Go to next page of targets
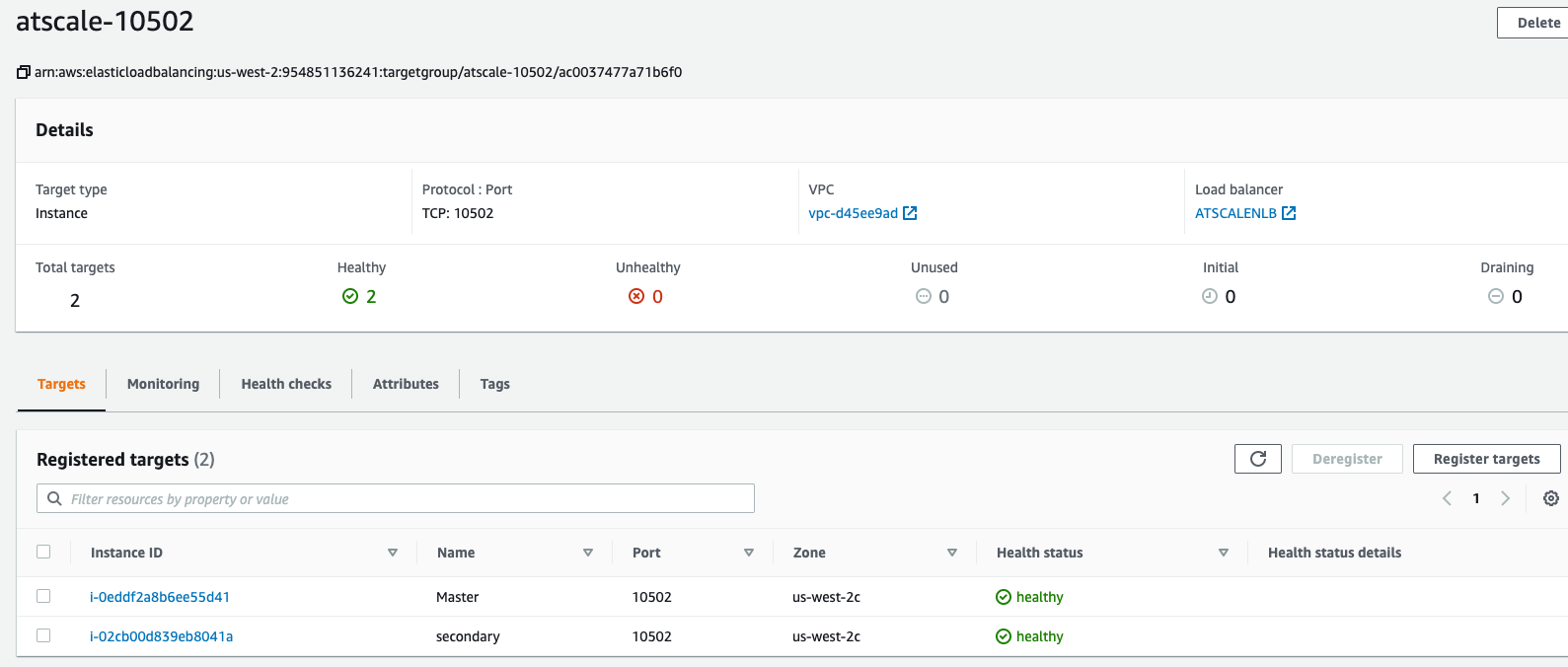 1506,498
